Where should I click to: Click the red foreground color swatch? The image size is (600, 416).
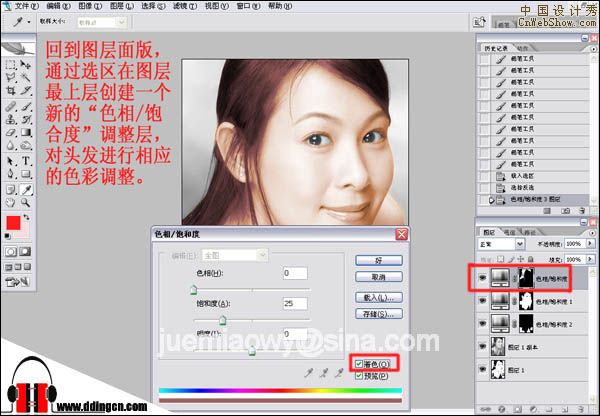pos(13,223)
